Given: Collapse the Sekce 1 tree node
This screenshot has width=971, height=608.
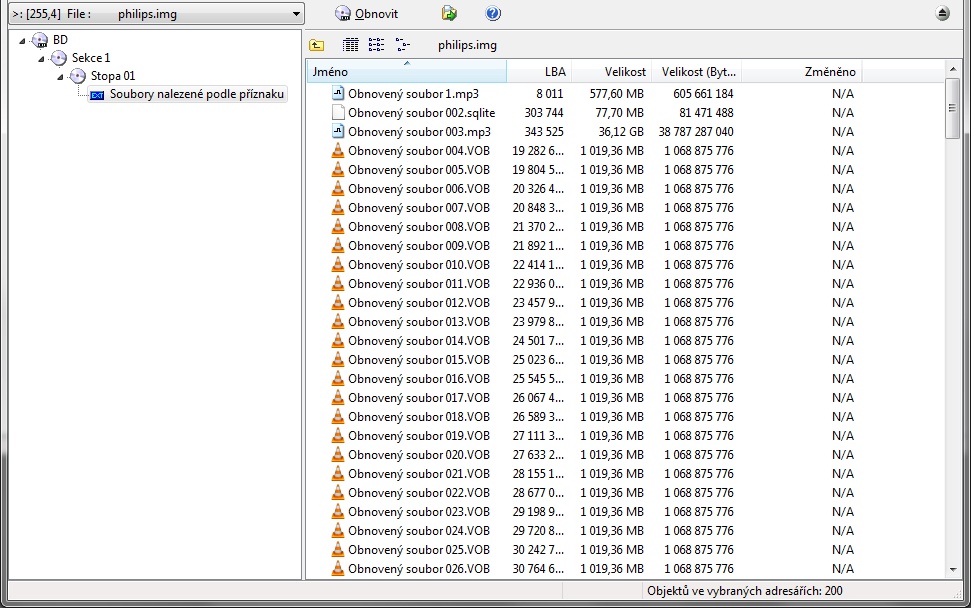Looking at the screenshot, I should (41, 59).
